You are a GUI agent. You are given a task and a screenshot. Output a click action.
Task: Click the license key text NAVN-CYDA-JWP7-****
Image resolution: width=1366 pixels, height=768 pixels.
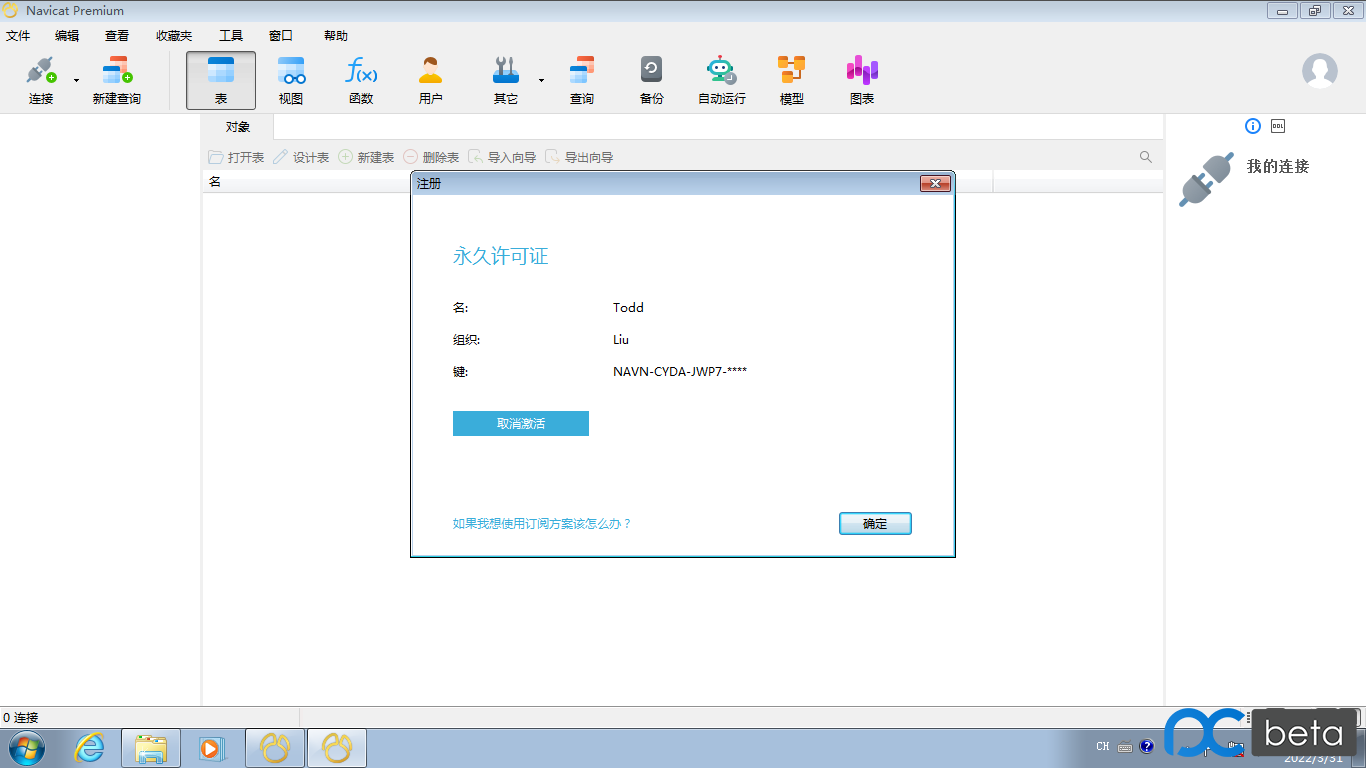[x=680, y=372]
